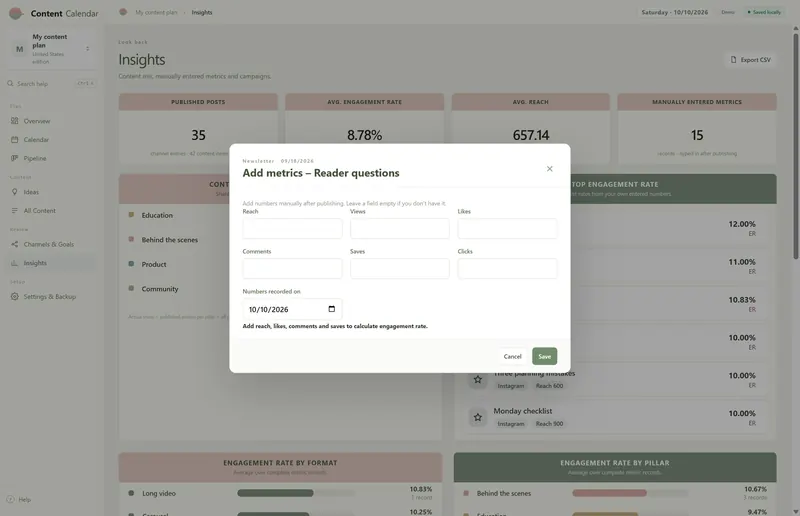
Task: Click the Insights bar chart icon
Action: click(x=14, y=263)
